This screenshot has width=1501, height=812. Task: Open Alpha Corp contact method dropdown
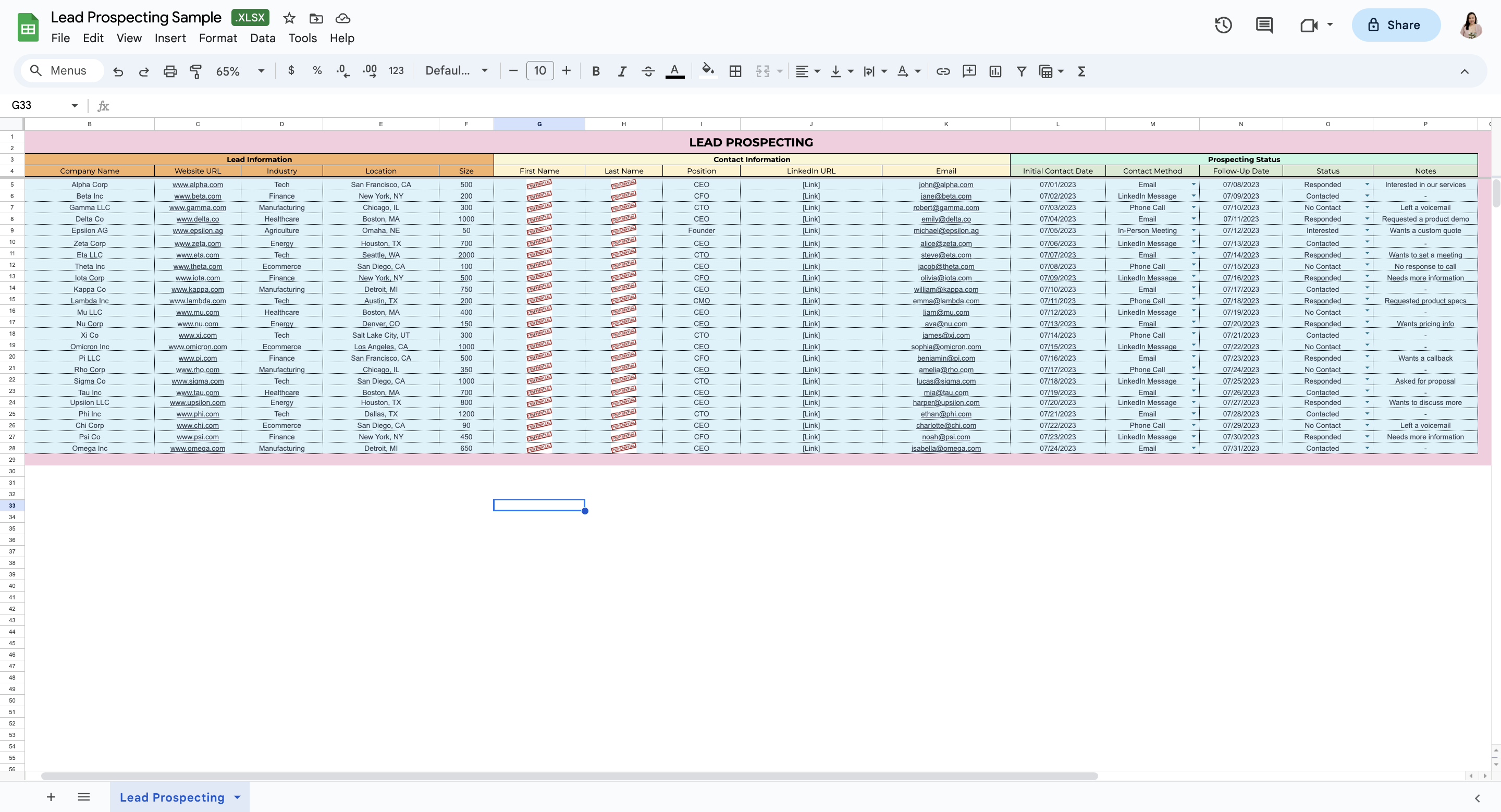(1193, 184)
